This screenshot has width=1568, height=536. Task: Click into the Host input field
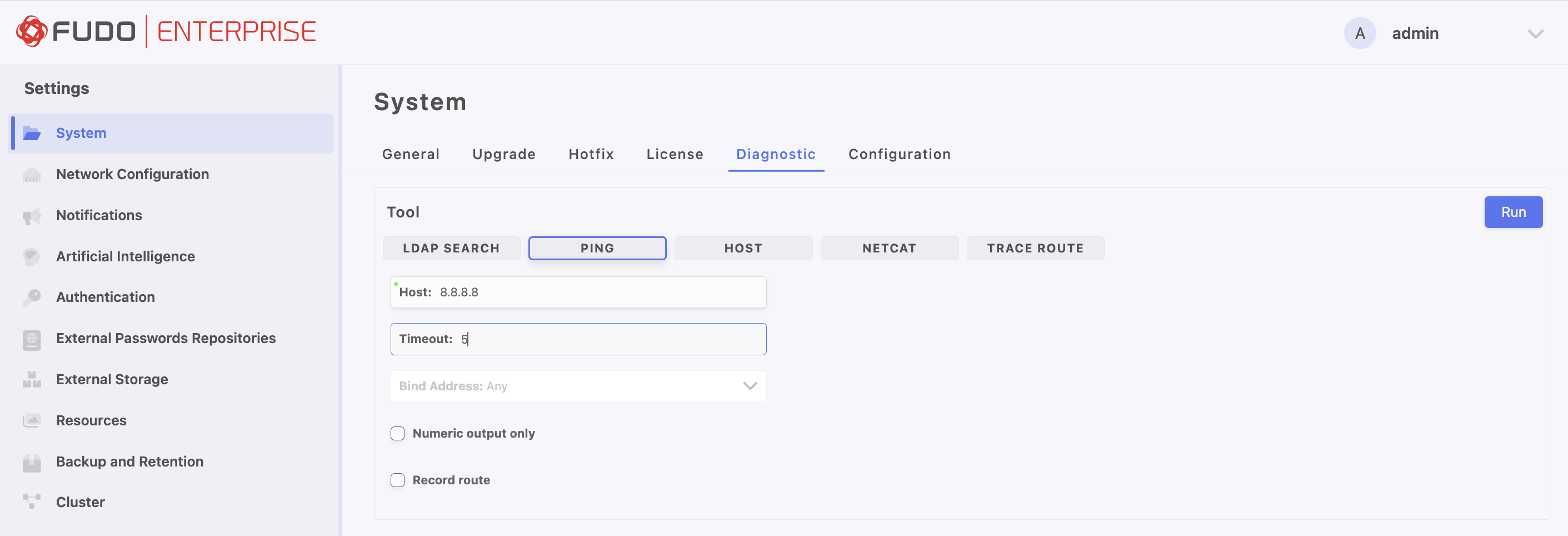click(600, 292)
